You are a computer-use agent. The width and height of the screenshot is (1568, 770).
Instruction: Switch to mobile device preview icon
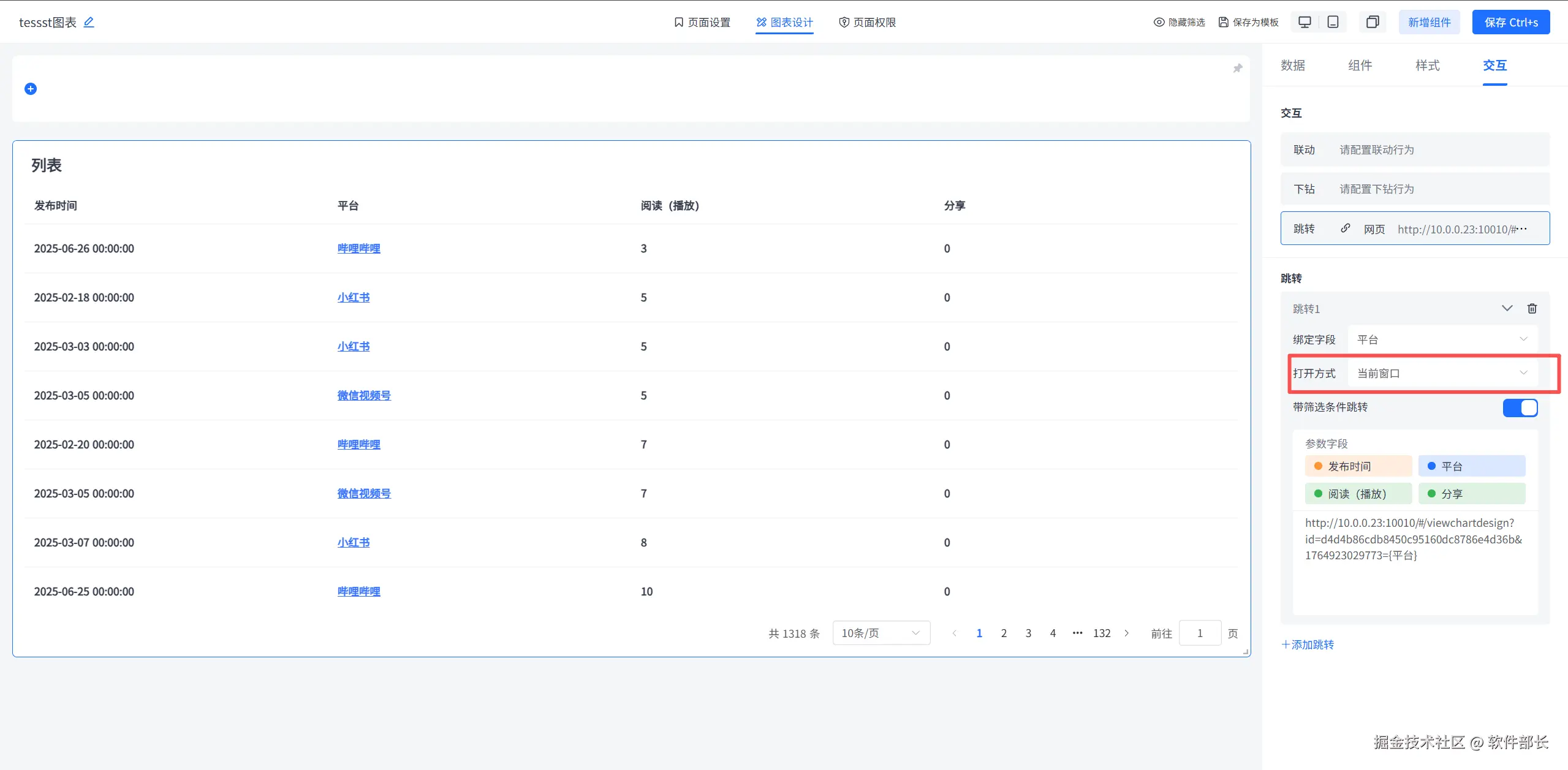tap(1333, 22)
